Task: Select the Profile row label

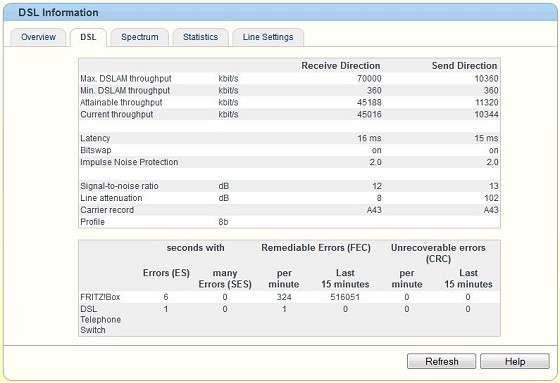Action: pos(92,222)
